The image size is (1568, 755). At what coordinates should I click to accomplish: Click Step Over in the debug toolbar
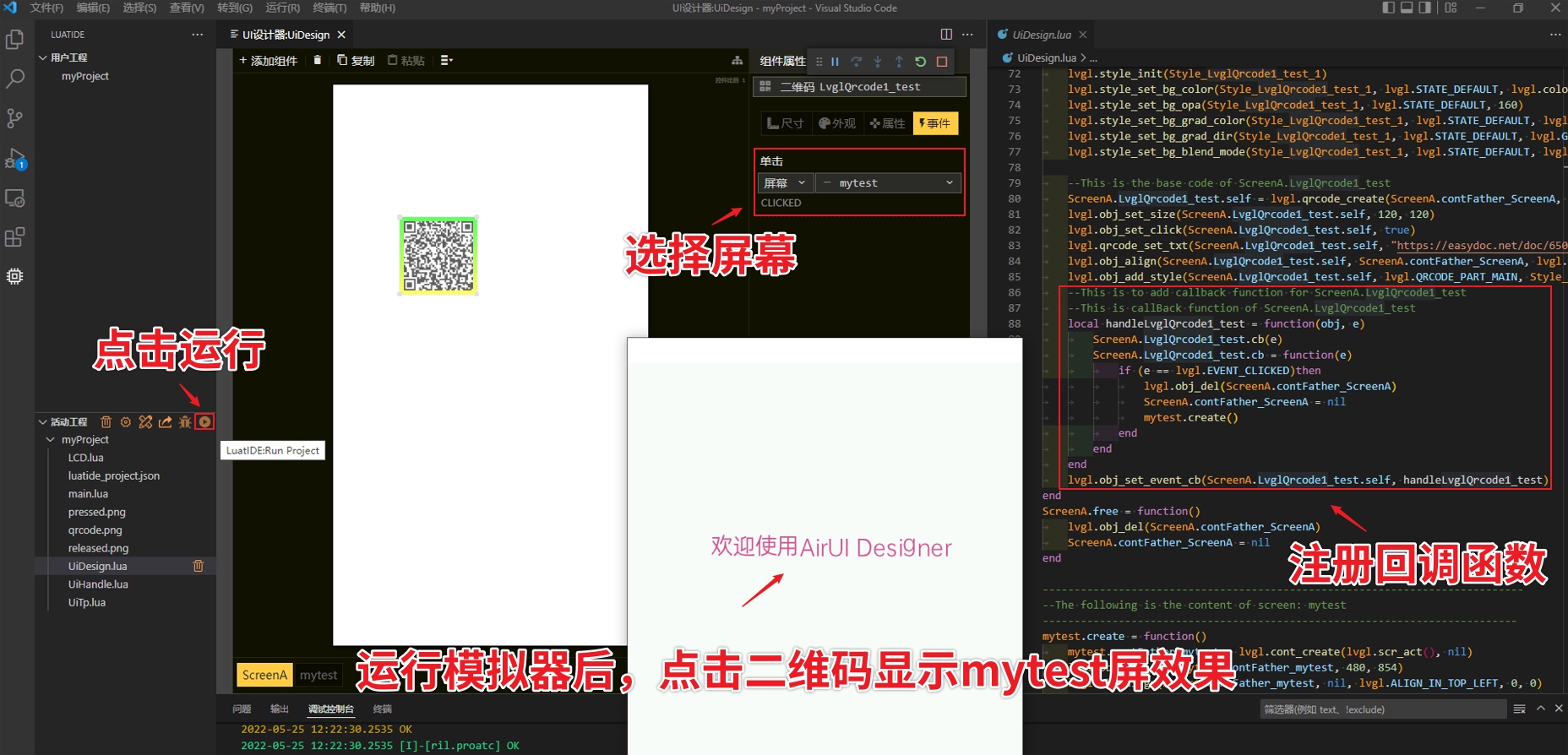[857, 62]
